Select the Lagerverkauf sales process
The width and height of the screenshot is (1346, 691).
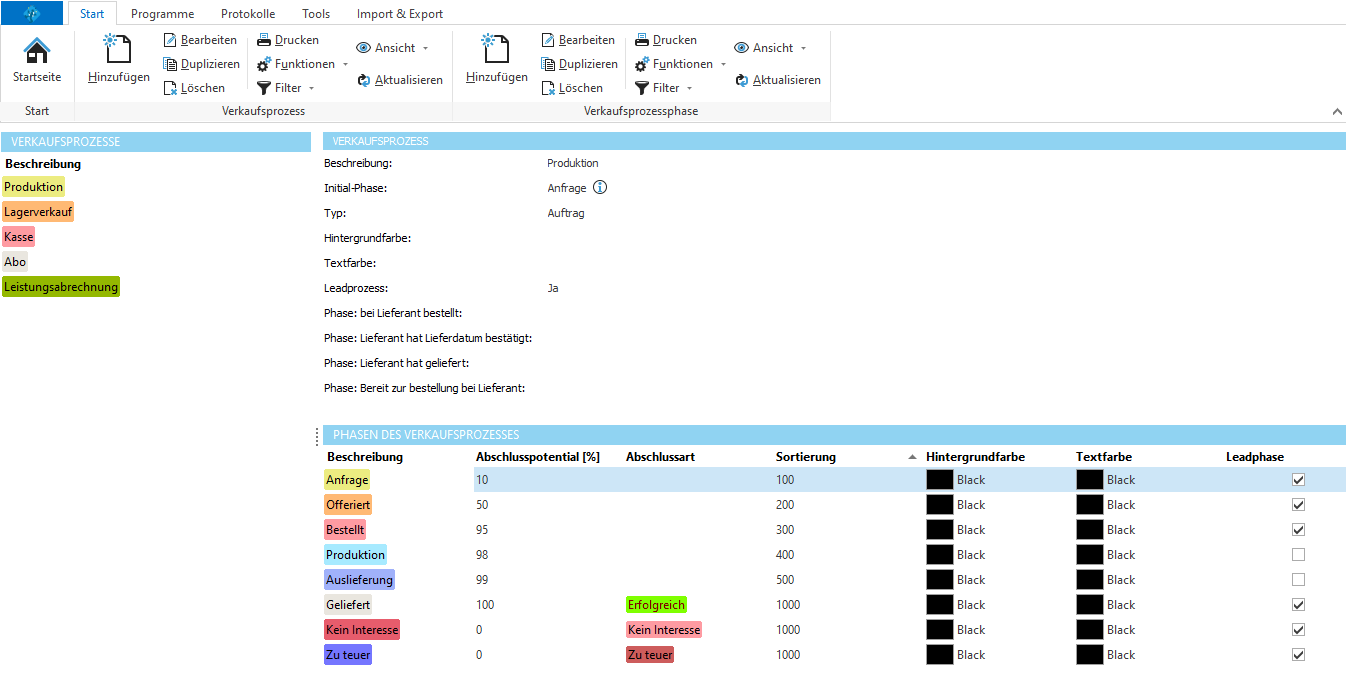38,211
